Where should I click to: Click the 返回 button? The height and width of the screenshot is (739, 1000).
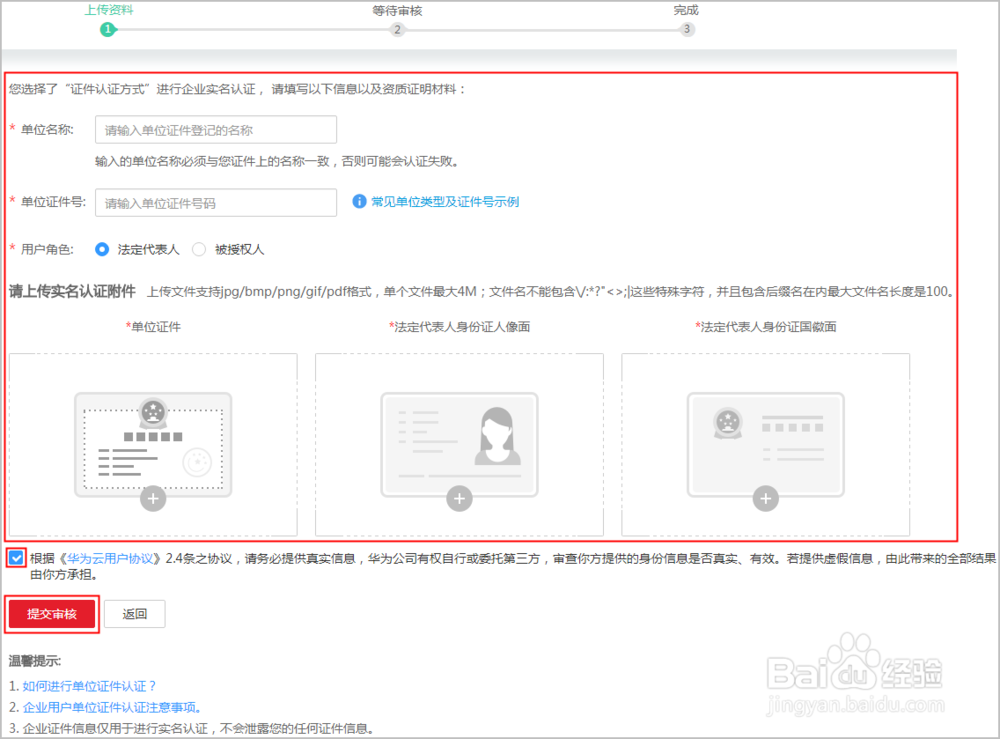tap(135, 614)
